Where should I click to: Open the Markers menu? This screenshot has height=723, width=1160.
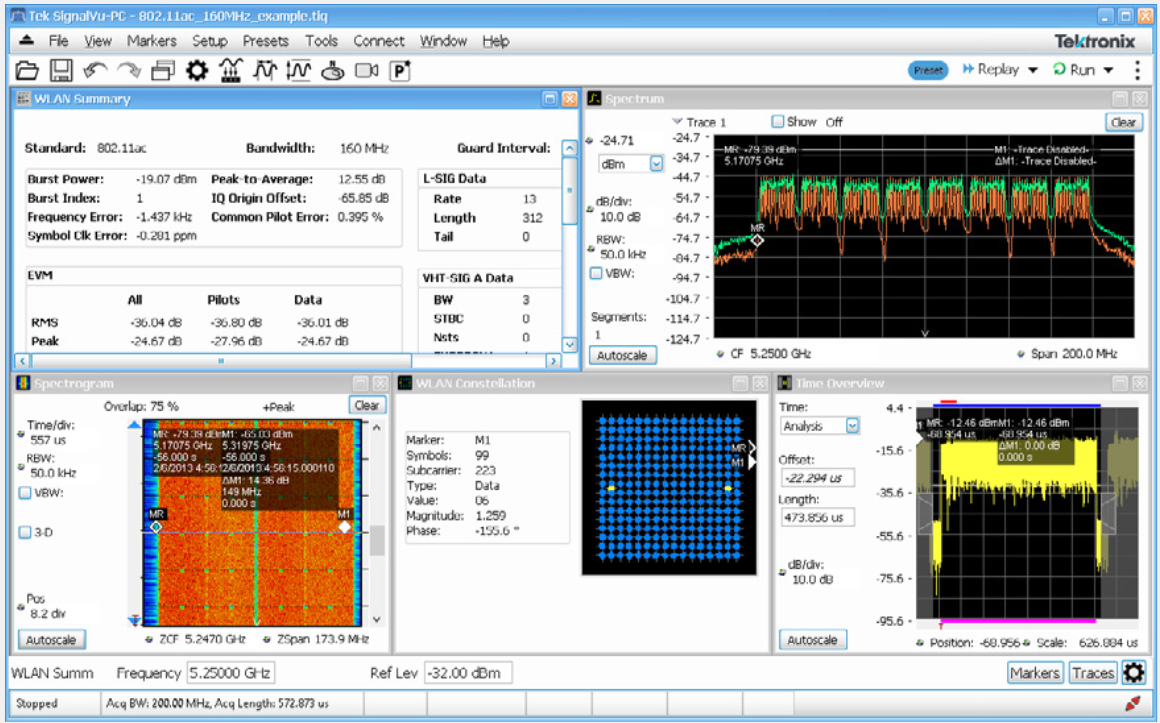pos(151,41)
